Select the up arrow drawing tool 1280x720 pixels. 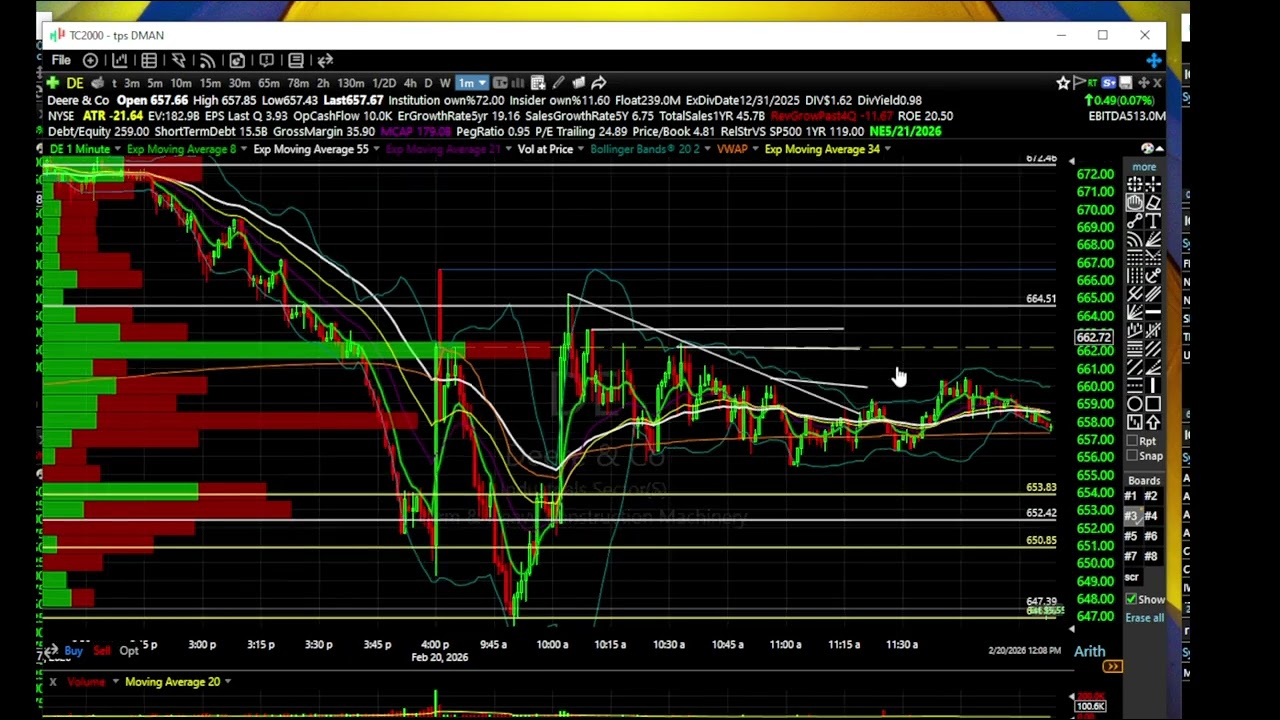1153,422
